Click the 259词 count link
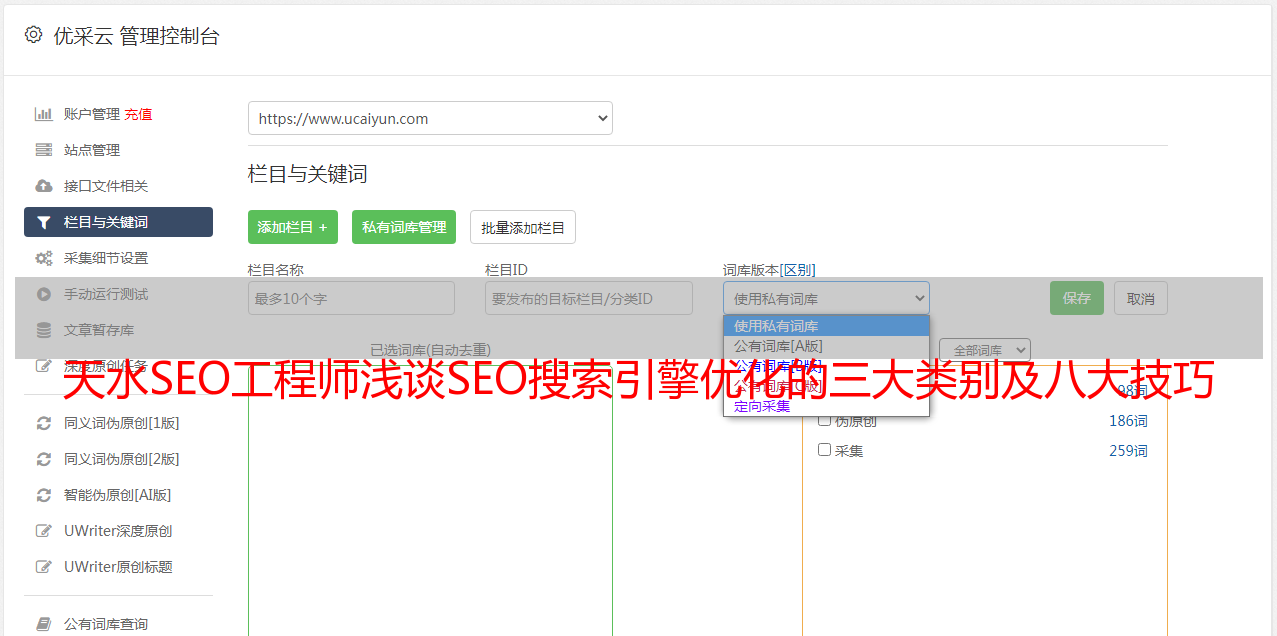1277x636 pixels. [x=1128, y=451]
